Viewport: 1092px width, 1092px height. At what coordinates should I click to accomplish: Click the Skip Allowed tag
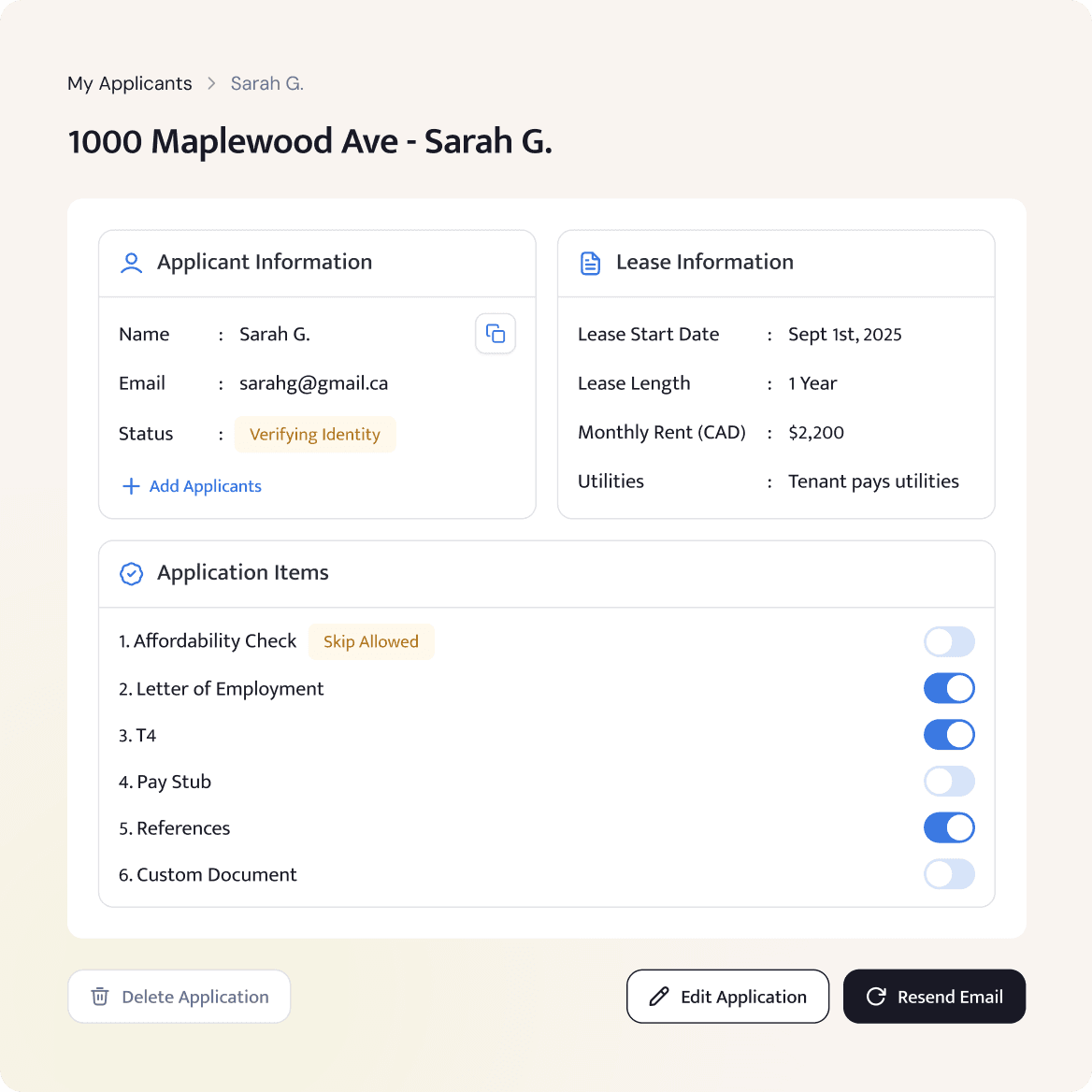(371, 641)
